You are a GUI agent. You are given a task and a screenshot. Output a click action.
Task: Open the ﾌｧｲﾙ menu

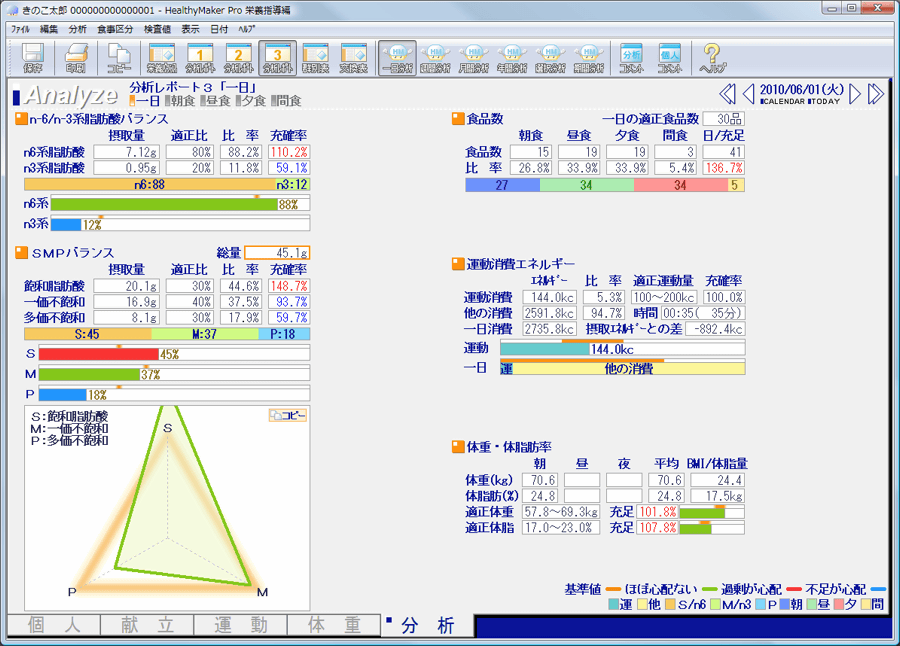click(x=21, y=29)
